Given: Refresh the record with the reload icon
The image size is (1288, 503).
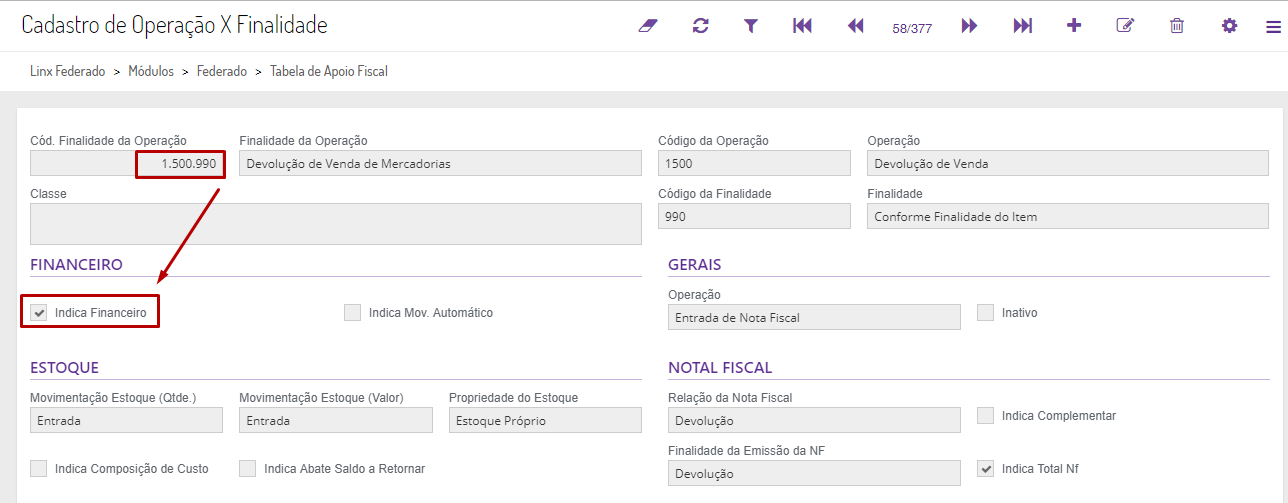Looking at the screenshot, I should pos(700,26).
